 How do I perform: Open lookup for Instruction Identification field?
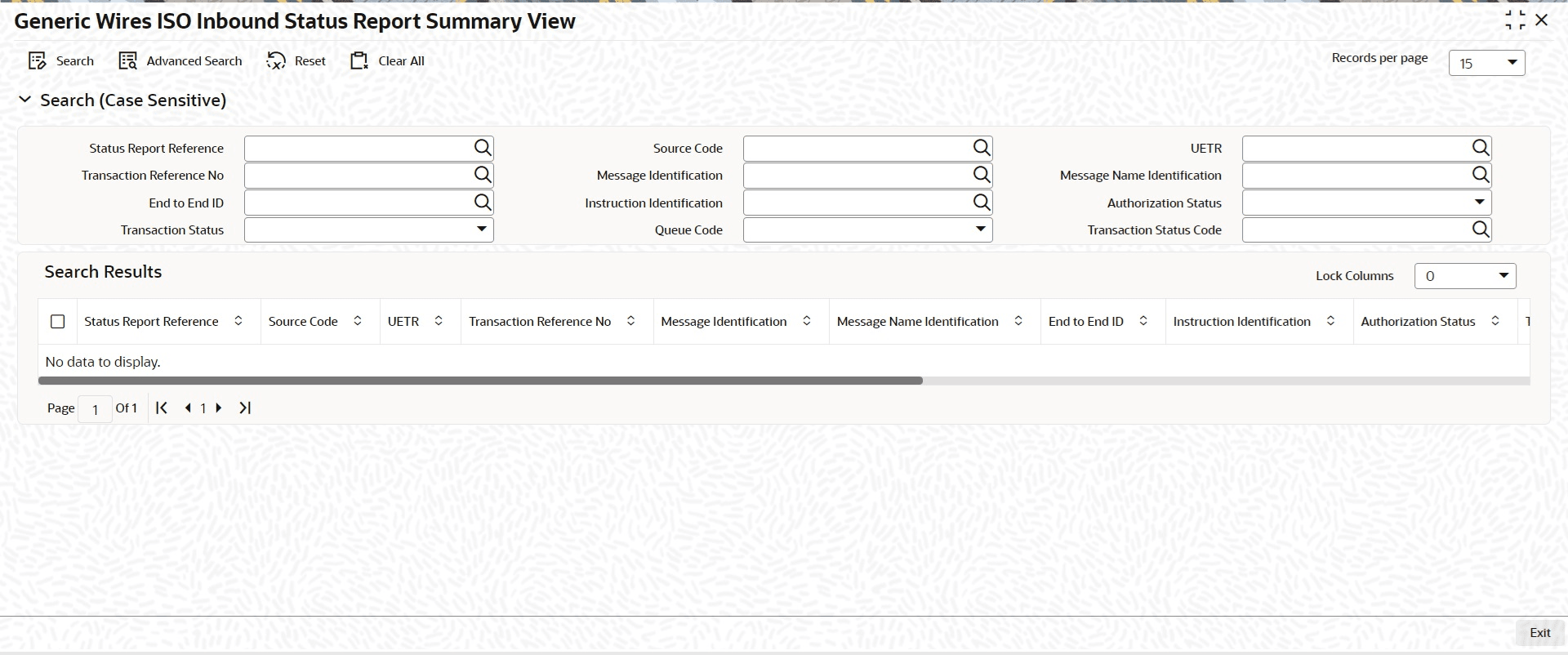point(982,203)
